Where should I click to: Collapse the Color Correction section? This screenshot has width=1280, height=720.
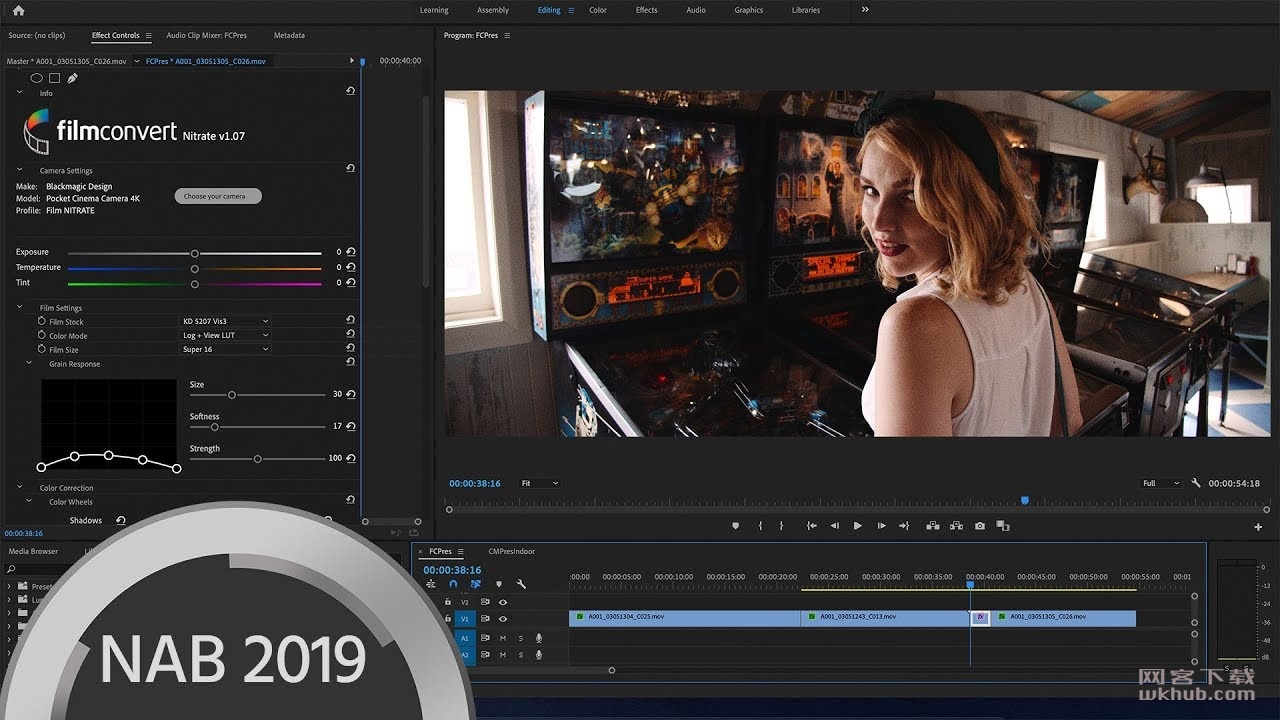click(x=19, y=488)
